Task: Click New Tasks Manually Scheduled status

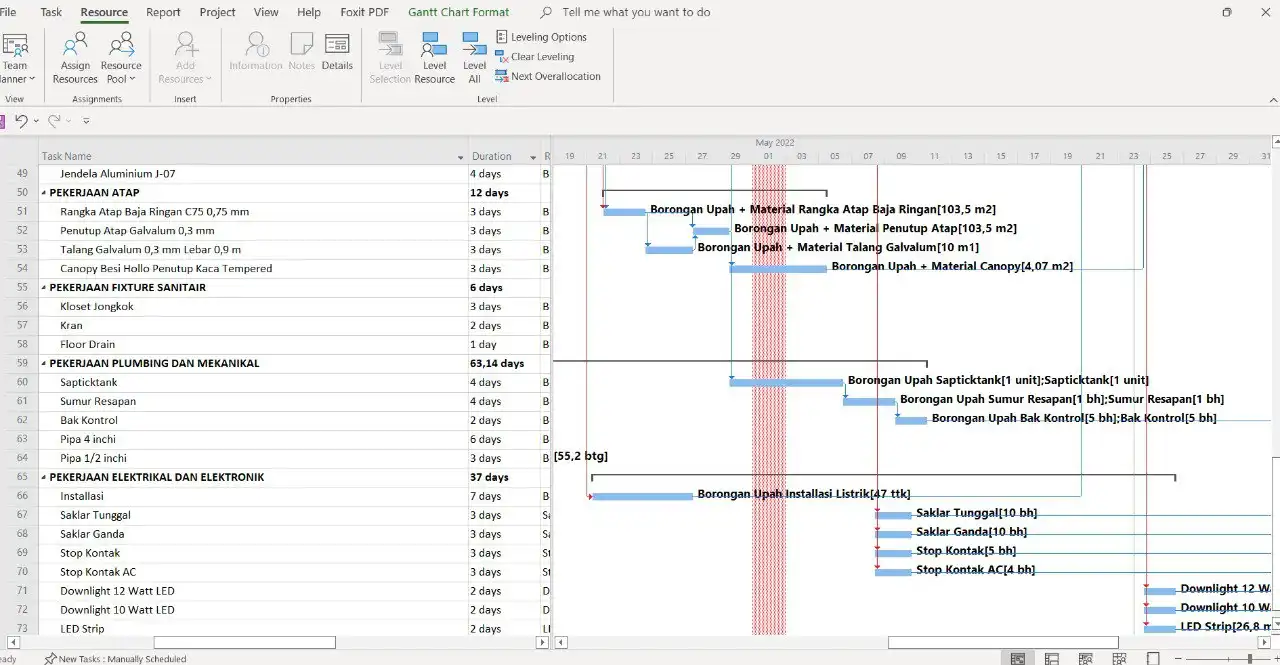Action: coord(115,659)
